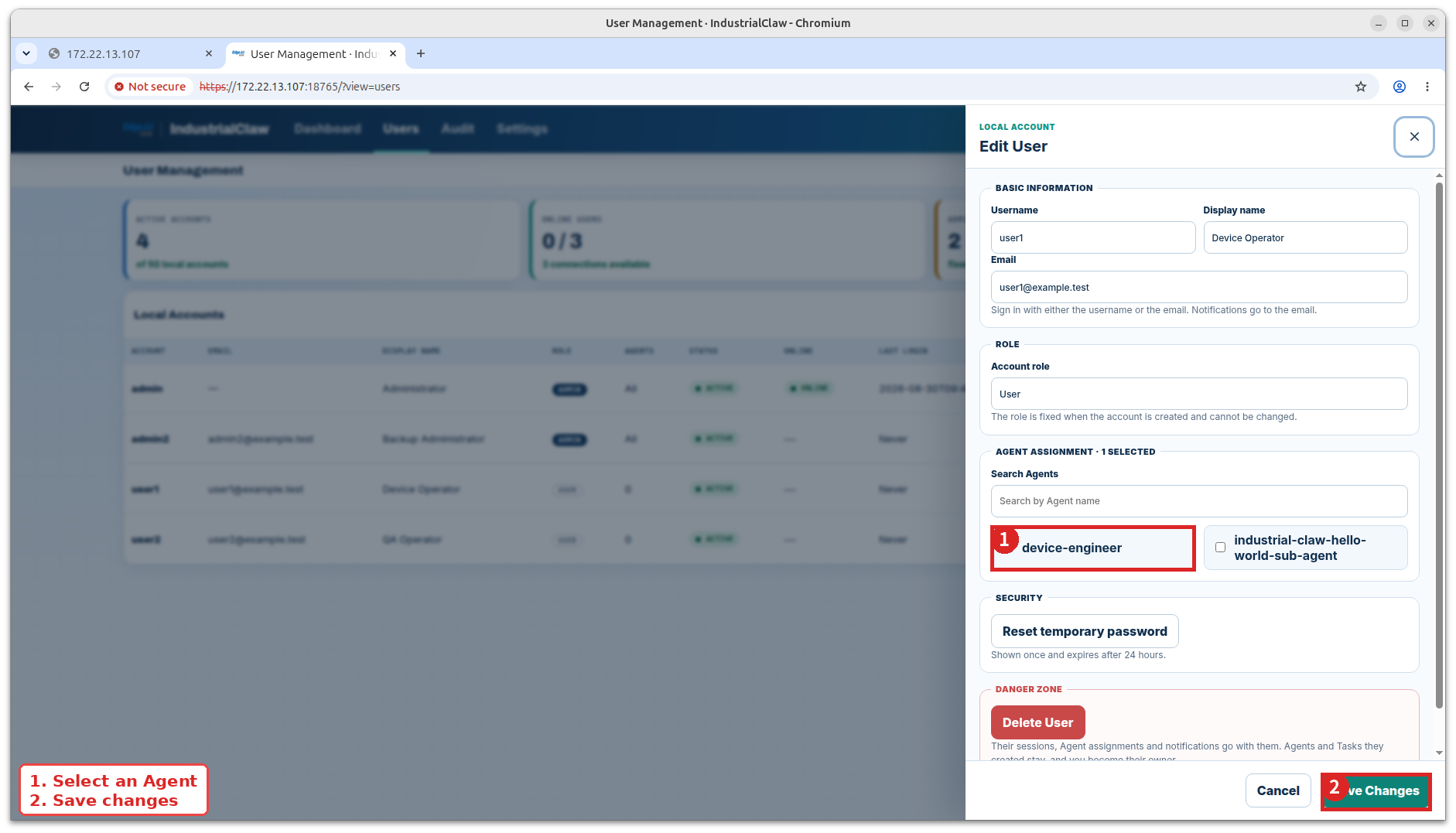The image size is (1456, 833).
Task: Bookmark this page with star icon
Action: click(1361, 87)
